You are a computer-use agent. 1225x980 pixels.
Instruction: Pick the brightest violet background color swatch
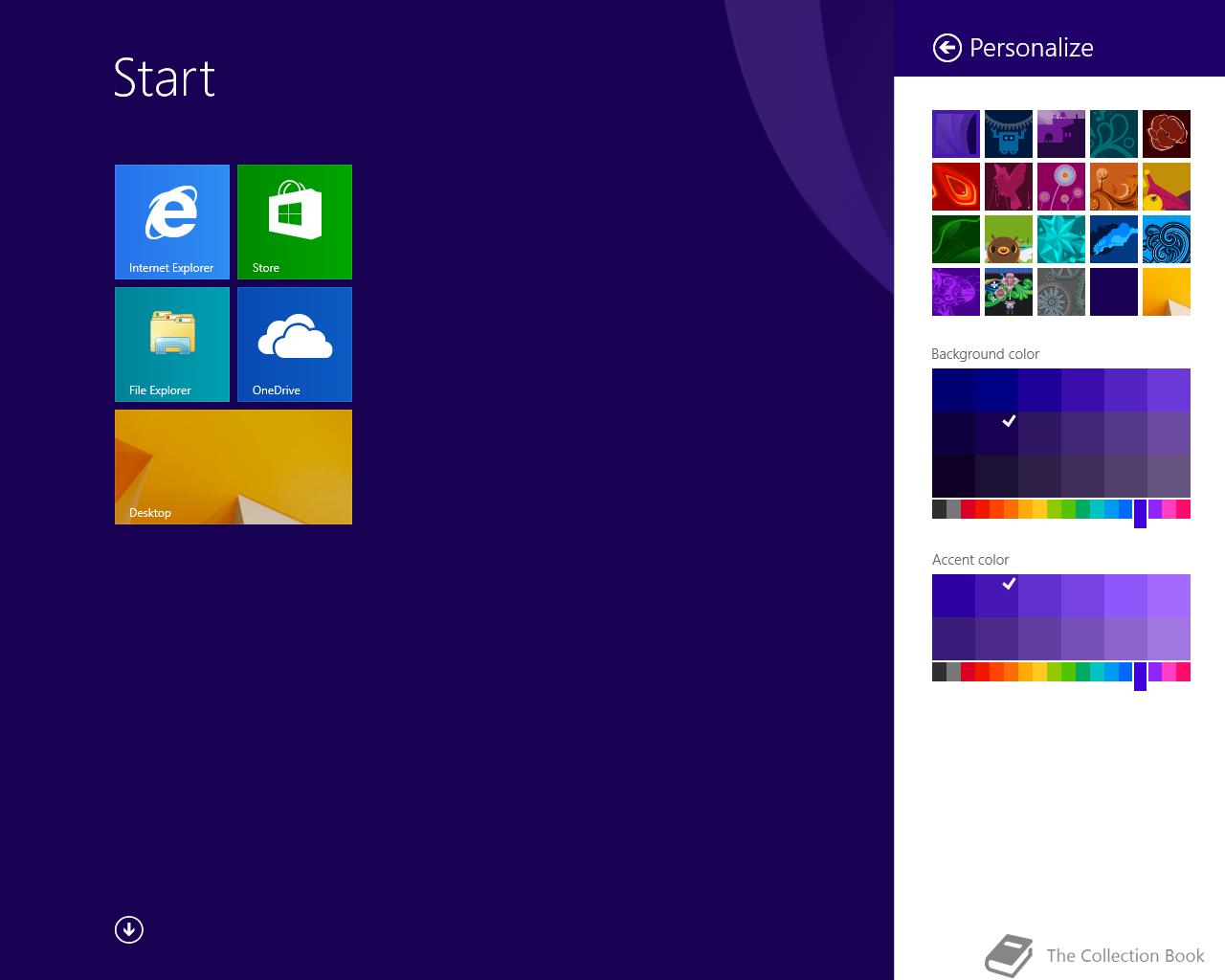point(1169,390)
